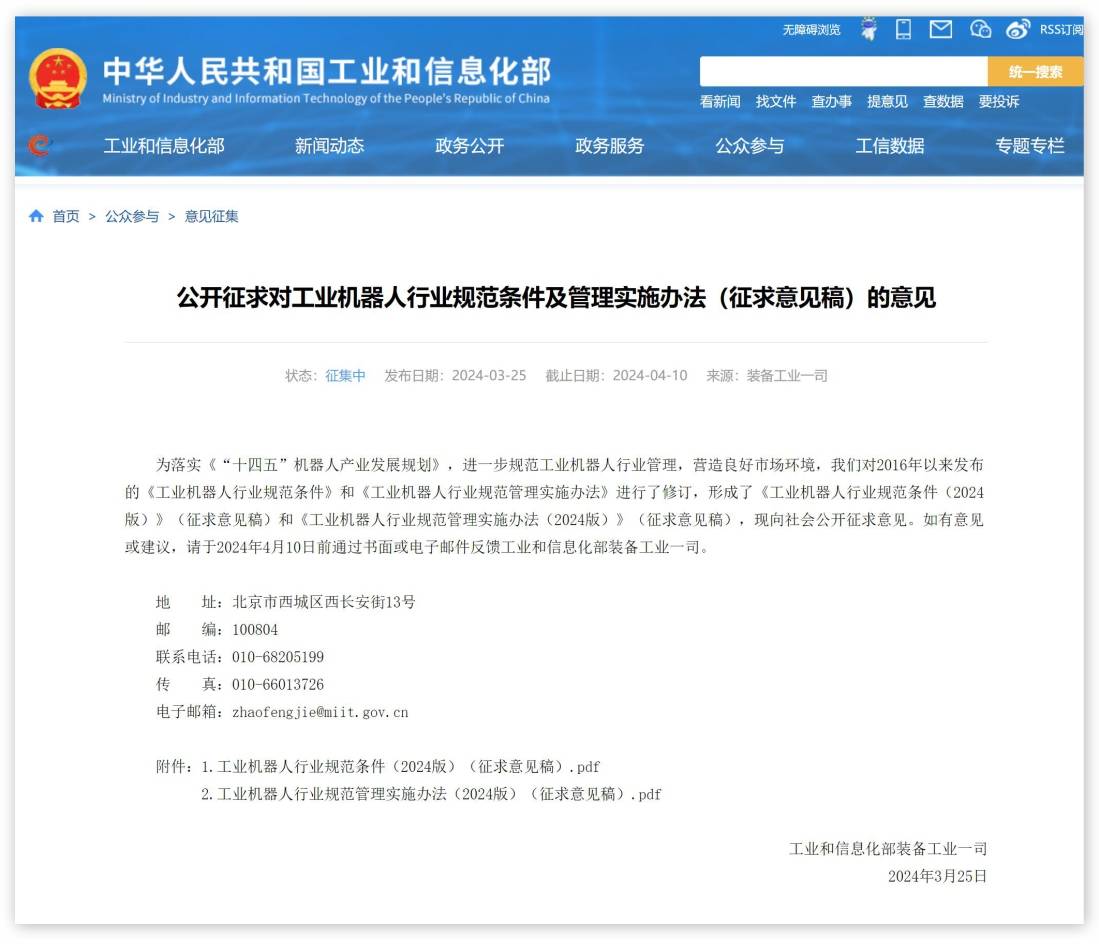This screenshot has width=1099, height=944.
Task: Click the red circular logo in the navigation bar
Action: pos(38,144)
